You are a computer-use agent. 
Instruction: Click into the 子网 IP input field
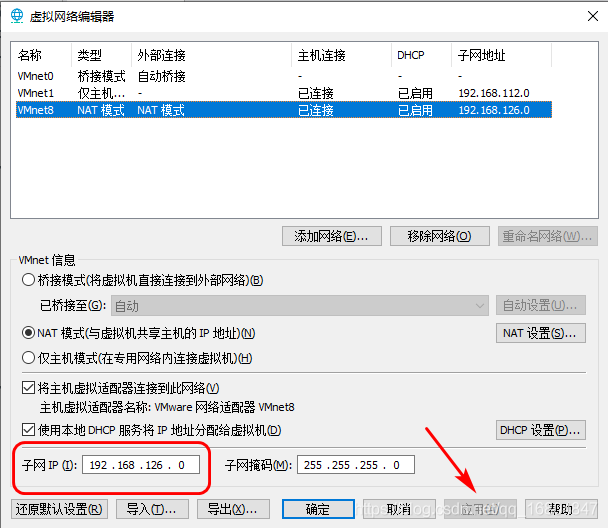click(141, 465)
